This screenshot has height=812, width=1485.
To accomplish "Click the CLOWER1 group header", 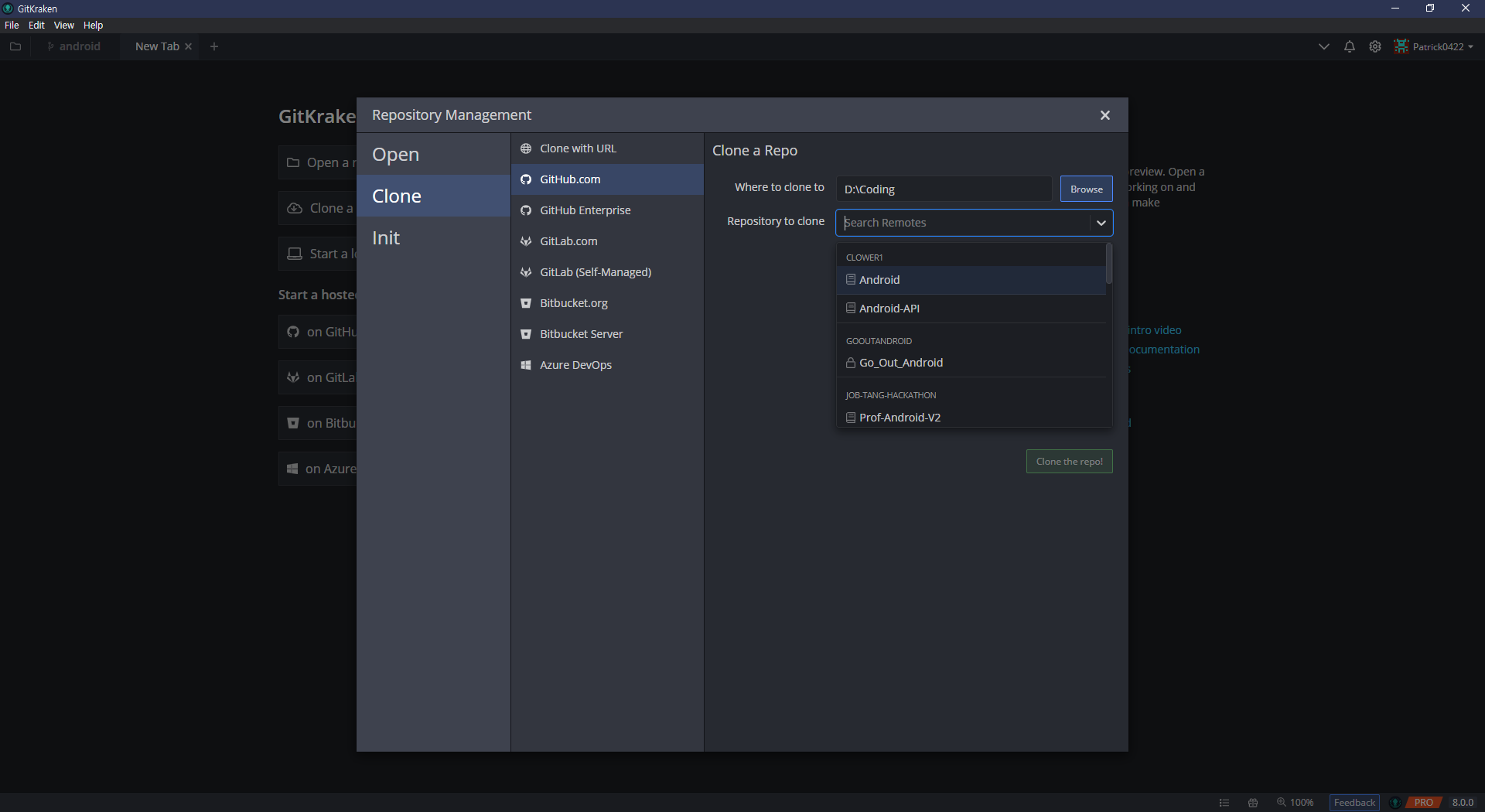I will (x=864, y=258).
